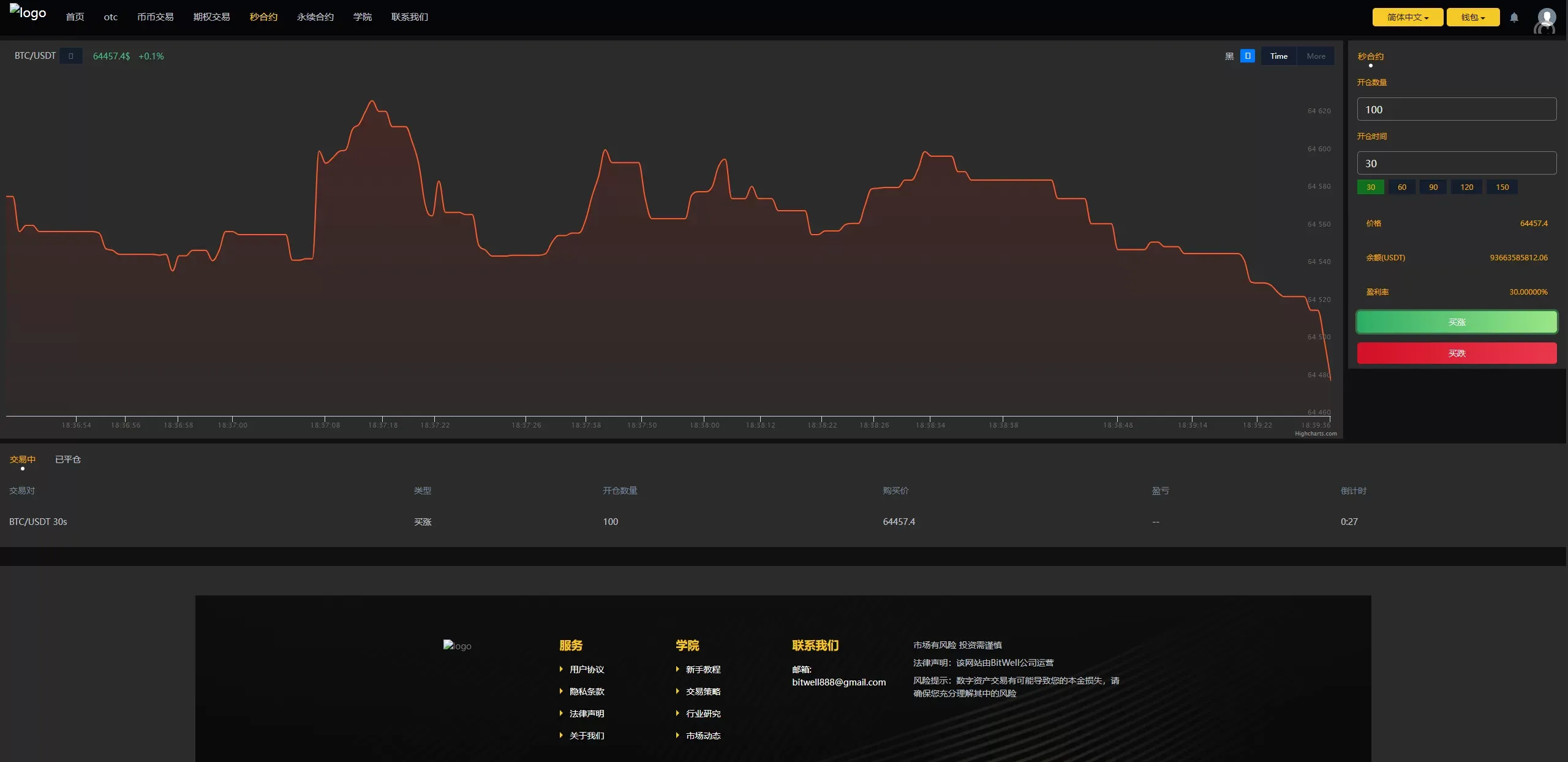Screen dimensions: 1568x762
Task: Click the notification bell icon
Action: coord(1514,18)
